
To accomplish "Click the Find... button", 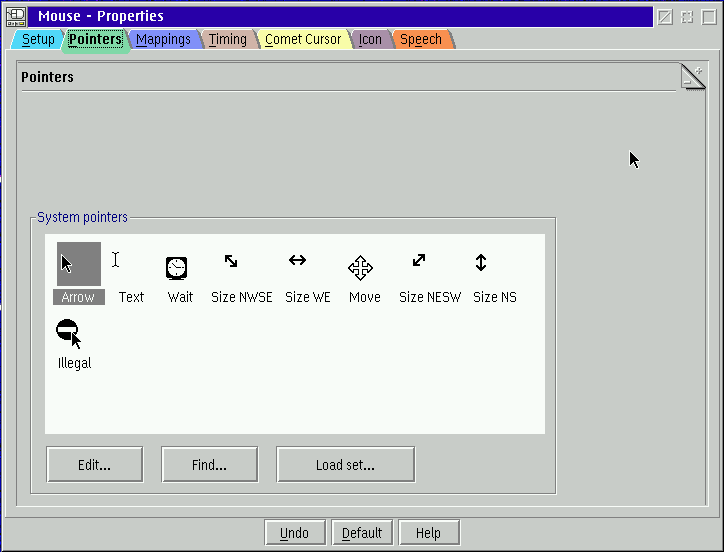I will 210,464.
